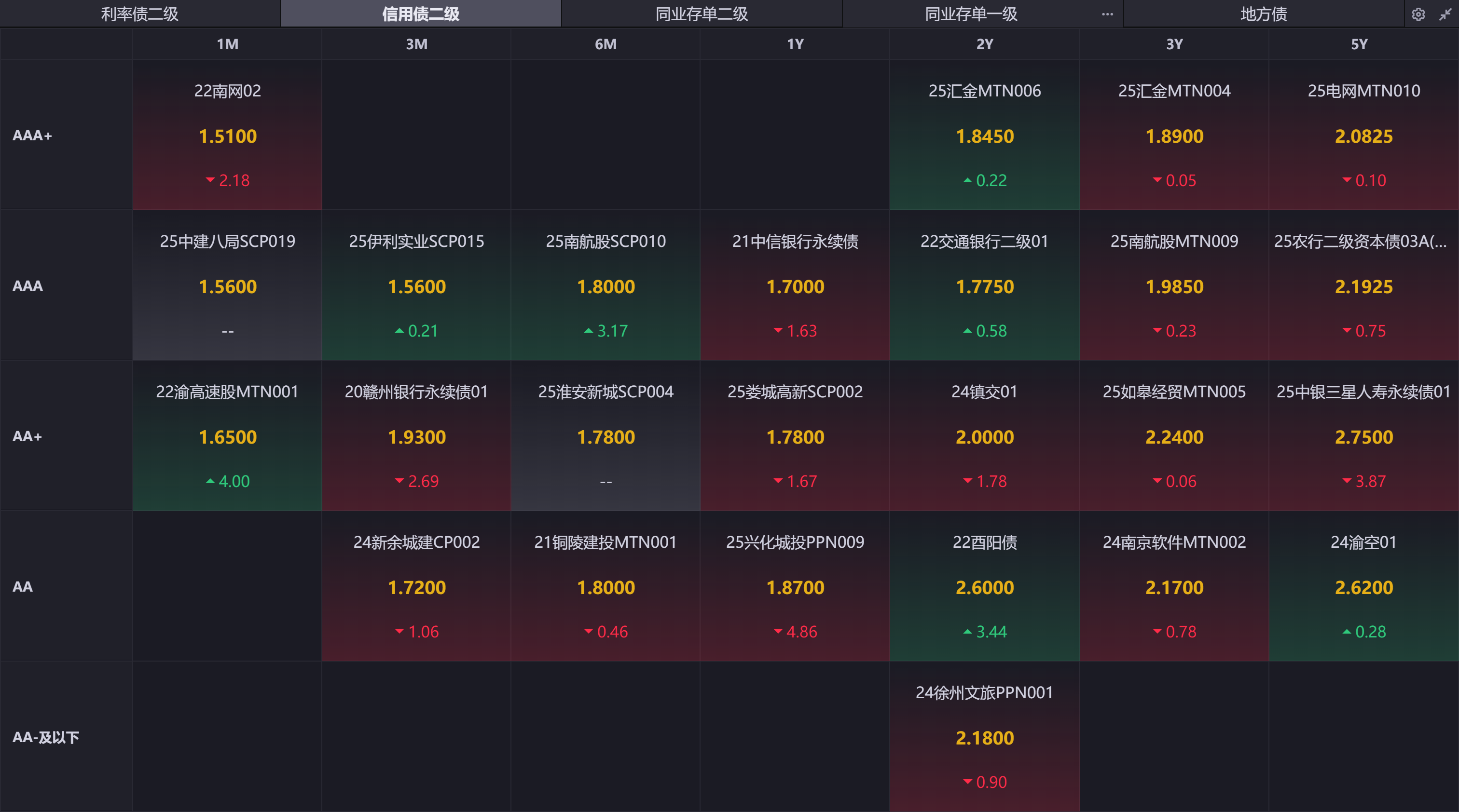Open the 24徐州文旅PPN001 bond cell
The image size is (1459, 812).
click(984, 737)
